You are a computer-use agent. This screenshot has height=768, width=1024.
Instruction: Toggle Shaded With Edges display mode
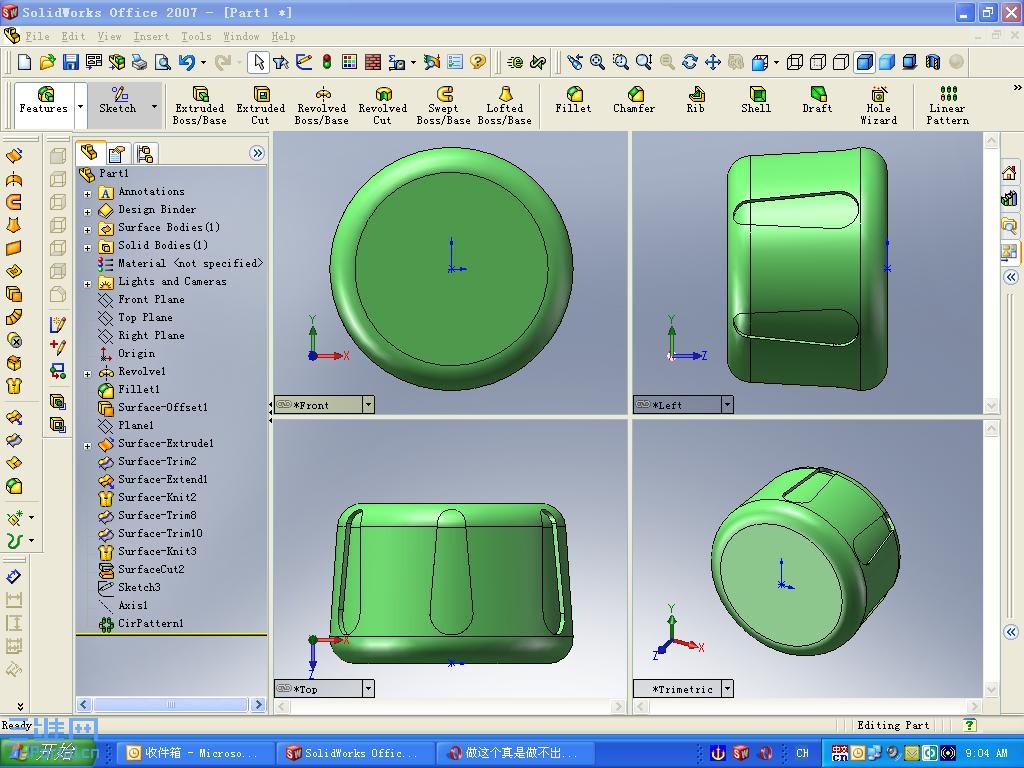[864, 62]
